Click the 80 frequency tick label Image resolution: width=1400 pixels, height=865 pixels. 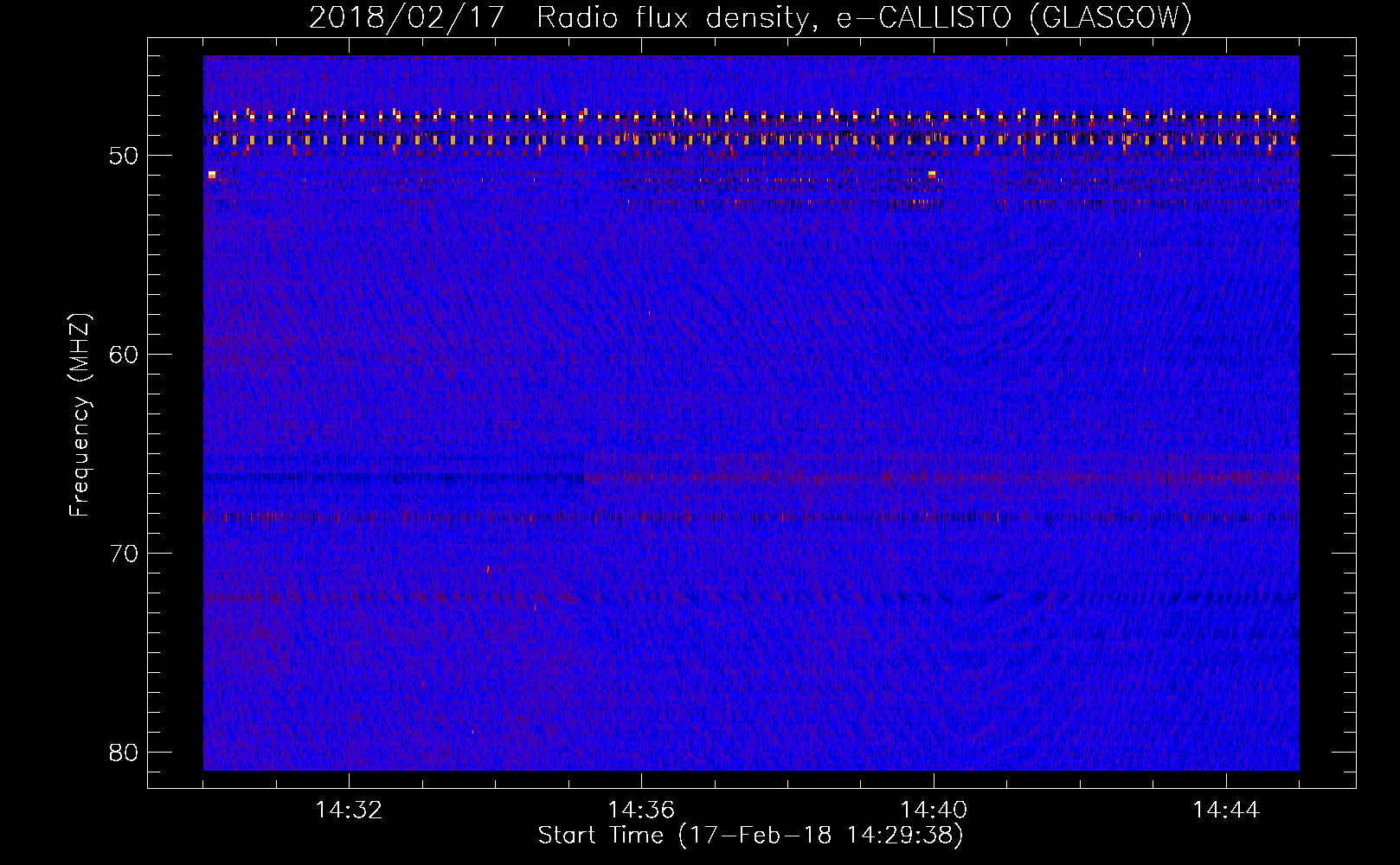point(125,753)
